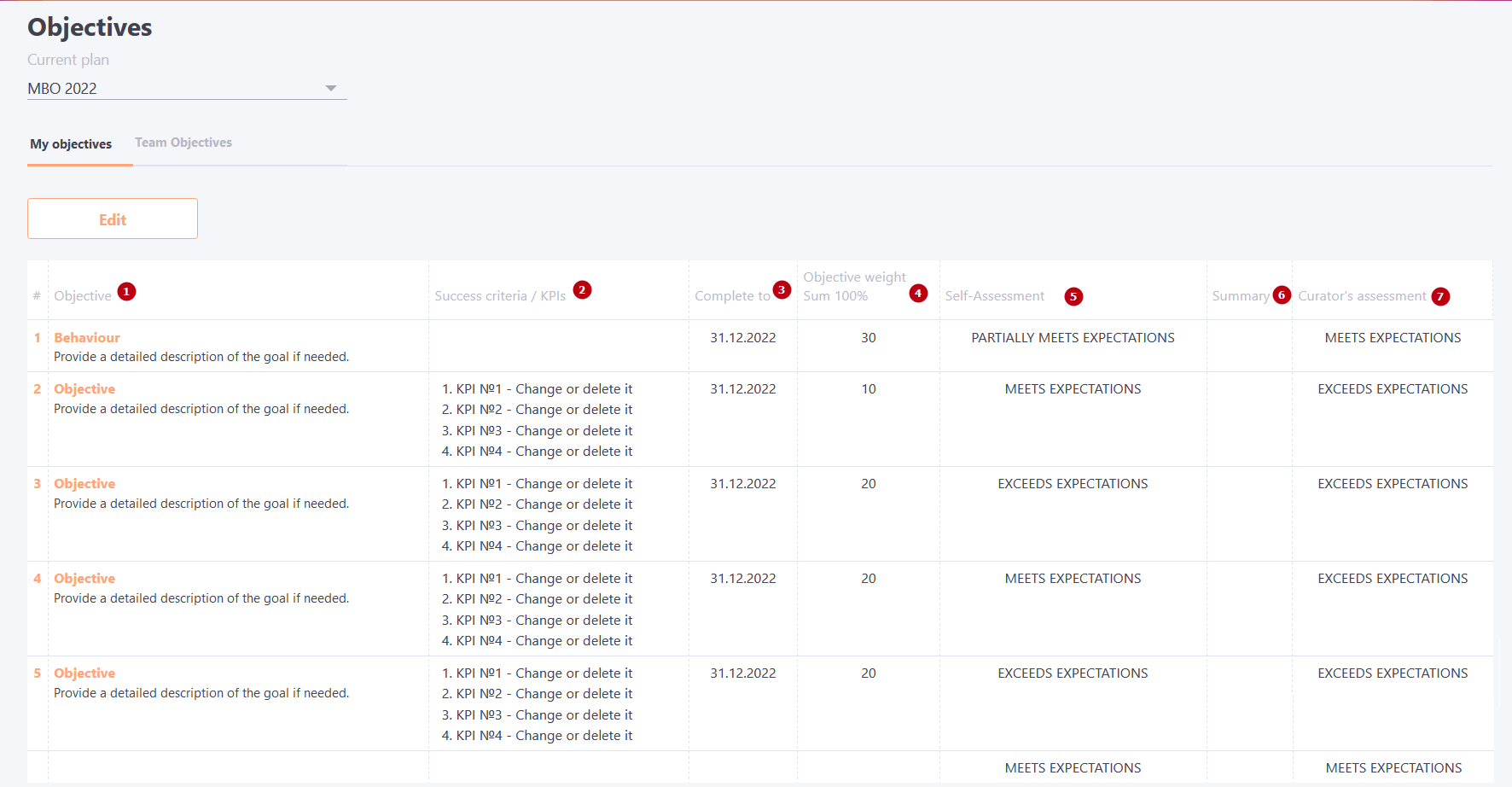This screenshot has width=1512, height=787.
Task: Click KPI №4 line in row 5
Action: point(538,736)
